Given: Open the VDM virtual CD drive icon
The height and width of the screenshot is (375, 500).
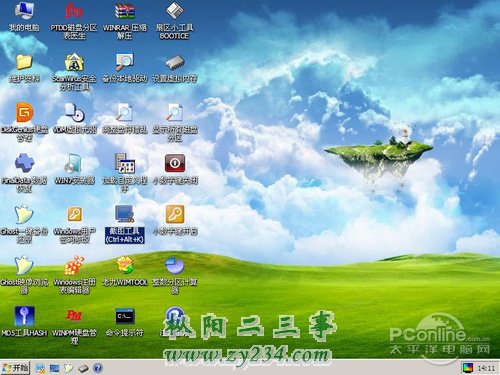Looking at the screenshot, I should (74, 113).
